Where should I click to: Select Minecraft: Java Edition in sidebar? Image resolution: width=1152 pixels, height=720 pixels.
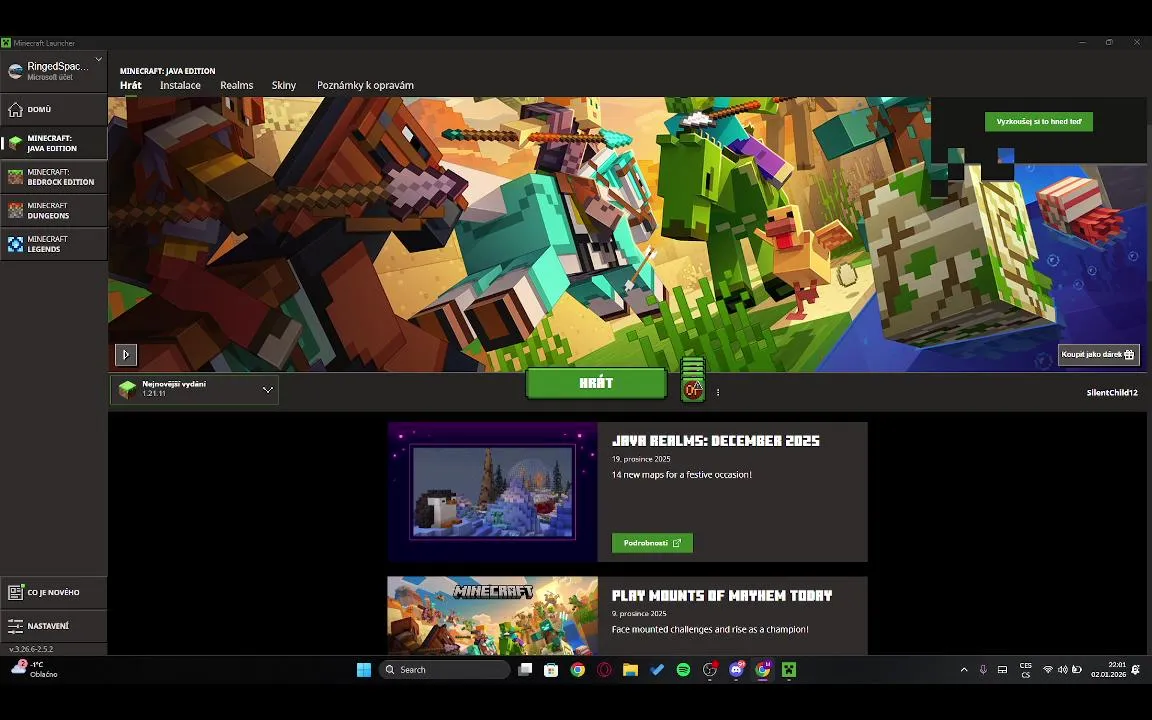54,143
